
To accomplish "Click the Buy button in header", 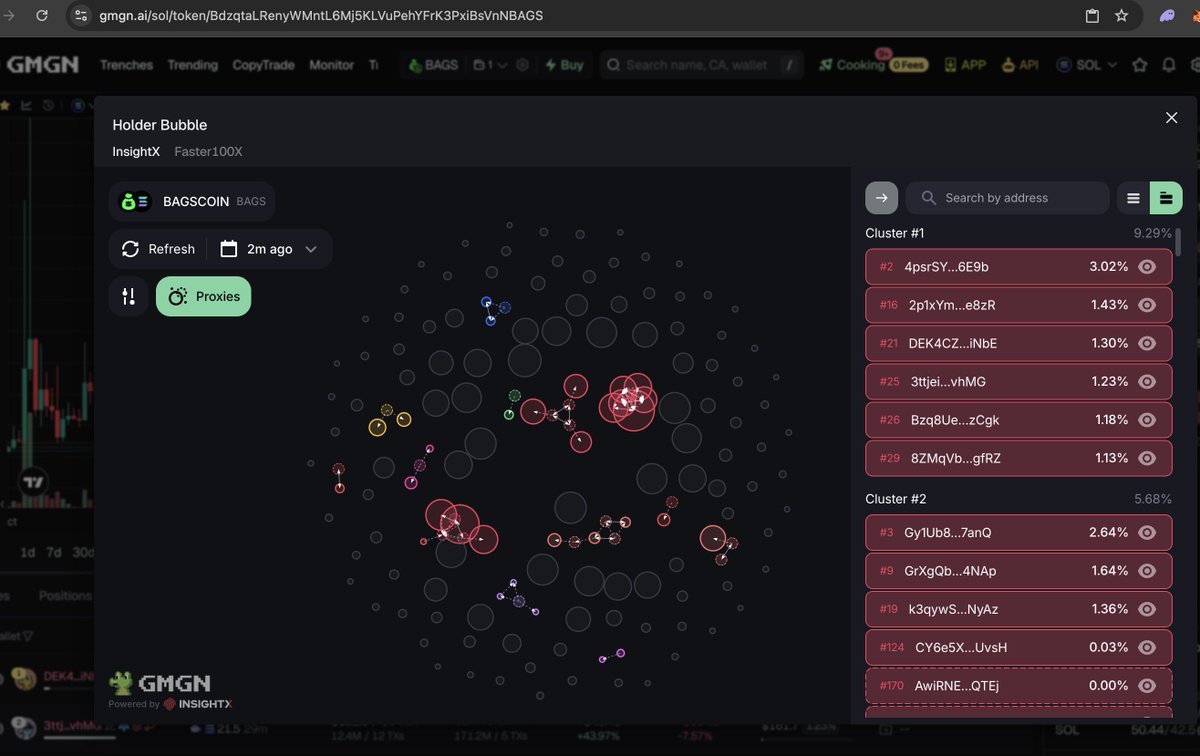I will pyautogui.click(x=564, y=65).
